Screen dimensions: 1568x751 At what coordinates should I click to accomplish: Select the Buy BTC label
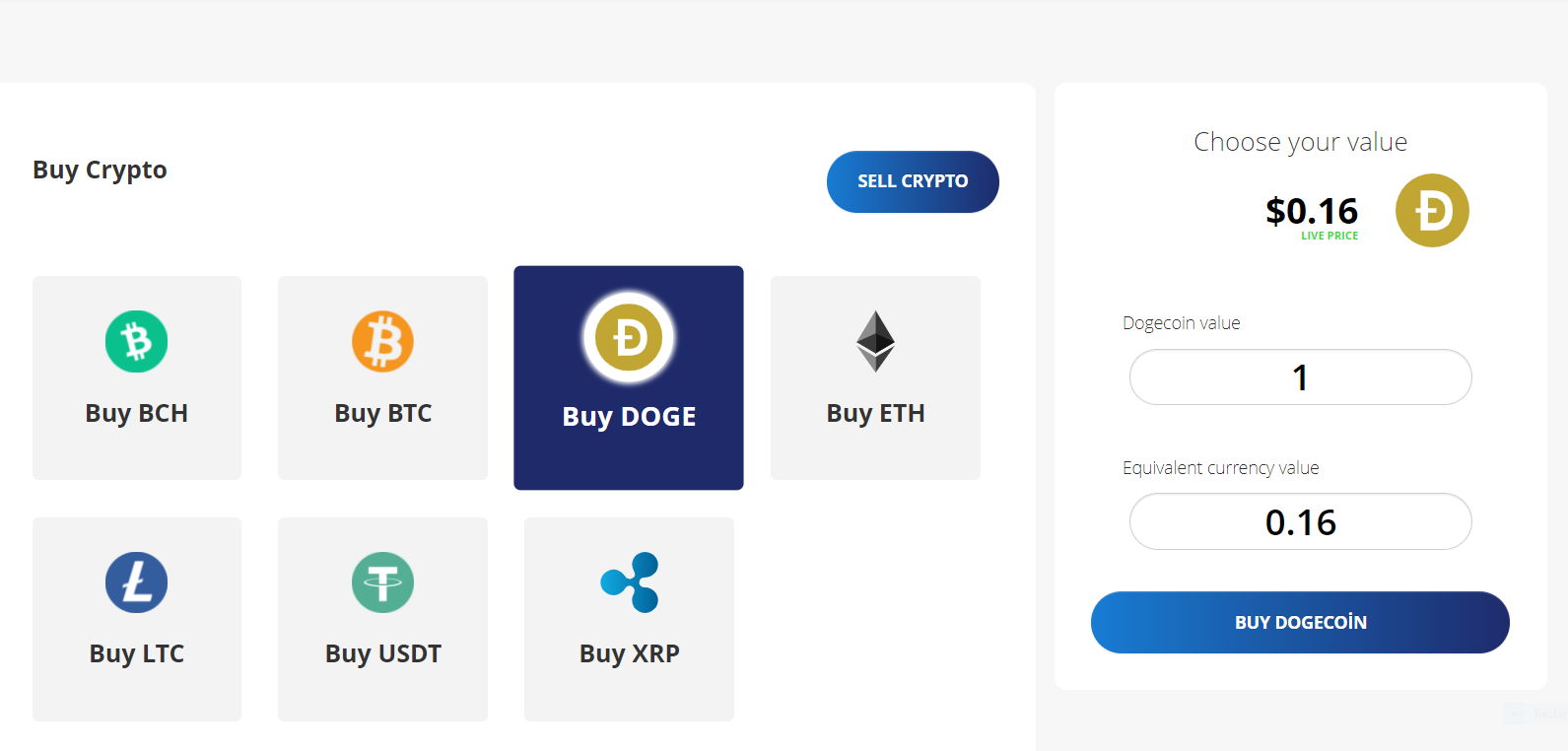382,413
